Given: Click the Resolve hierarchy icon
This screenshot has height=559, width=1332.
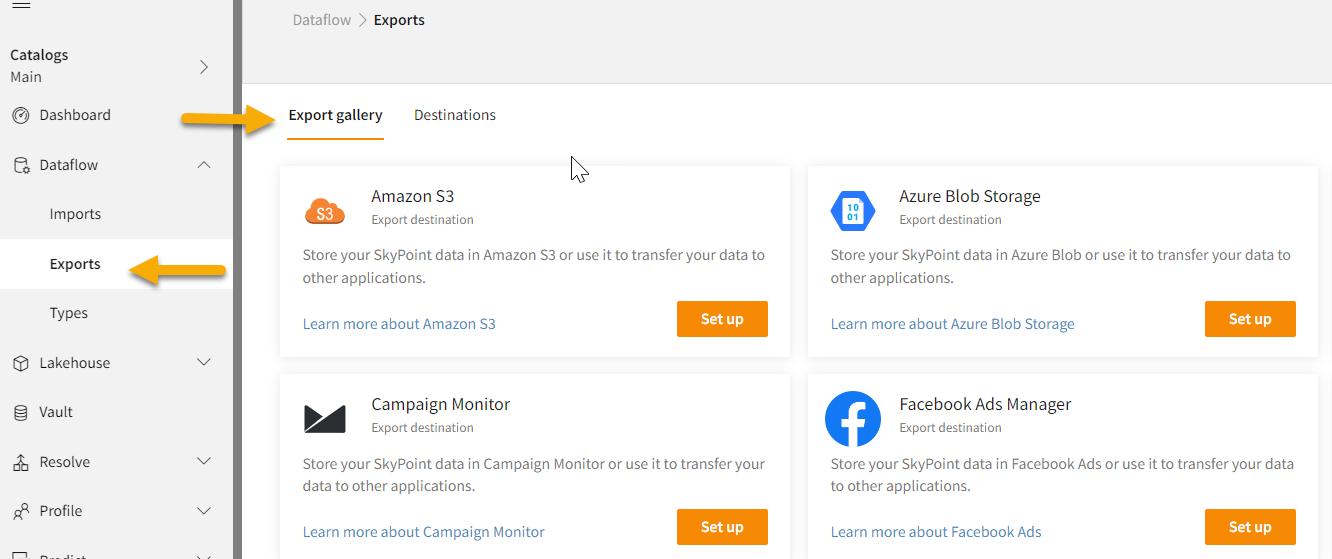Looking at the screenshot, I should pos(21,463).
